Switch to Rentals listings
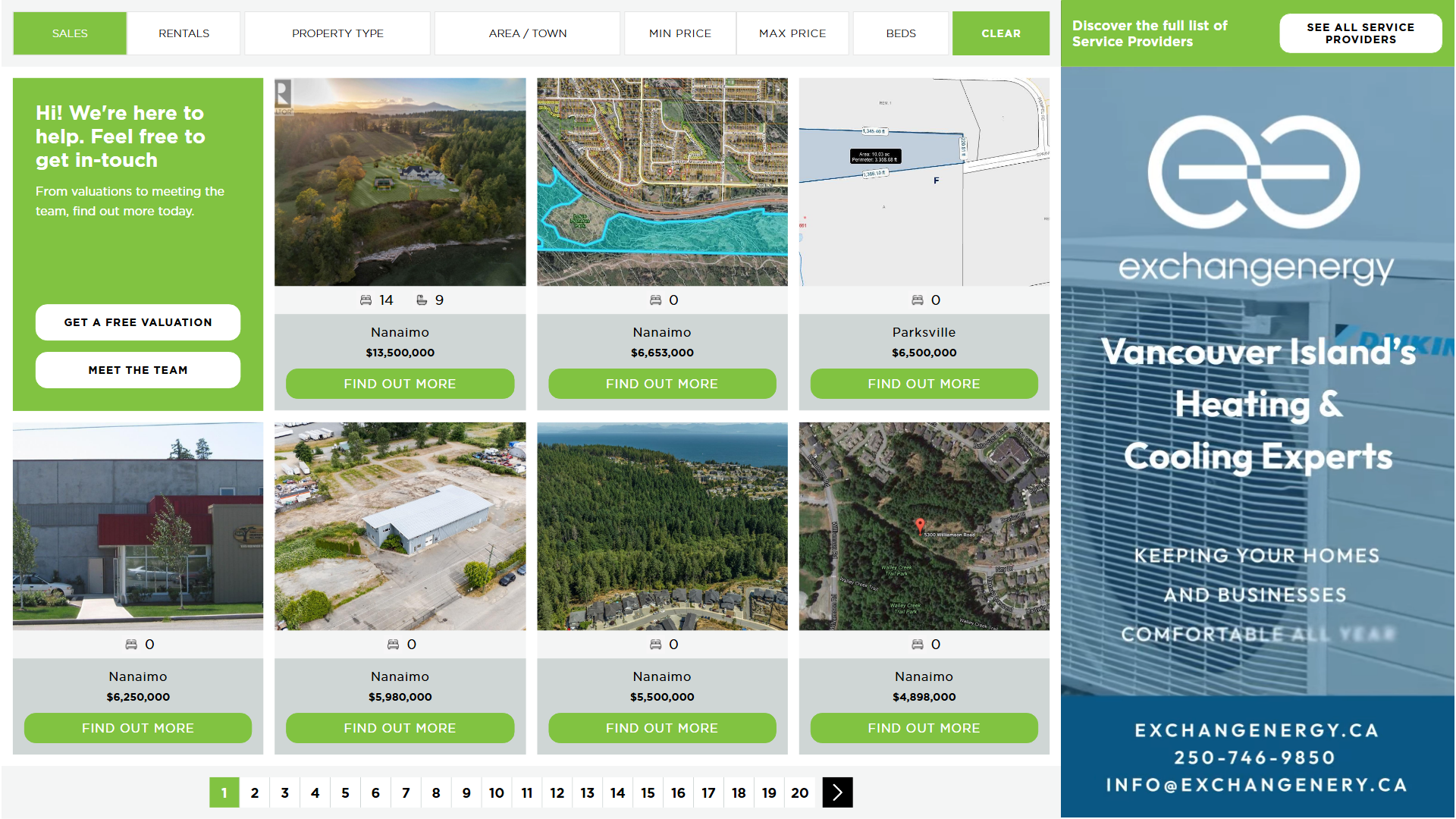The image size is (1456, 819). pos(184,33)
